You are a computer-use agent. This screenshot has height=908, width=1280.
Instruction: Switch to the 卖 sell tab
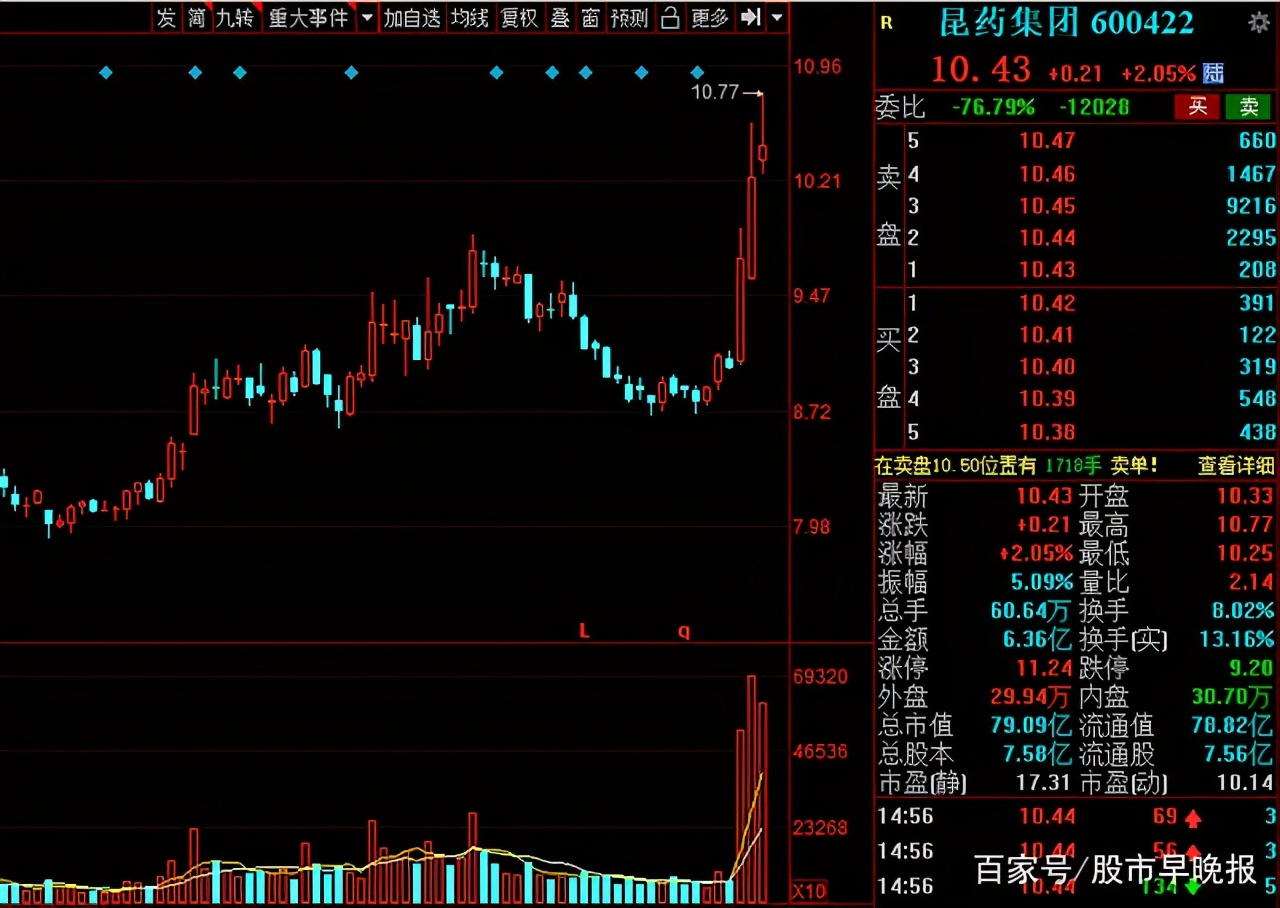pyautogui.click(x=1249, y=107)
